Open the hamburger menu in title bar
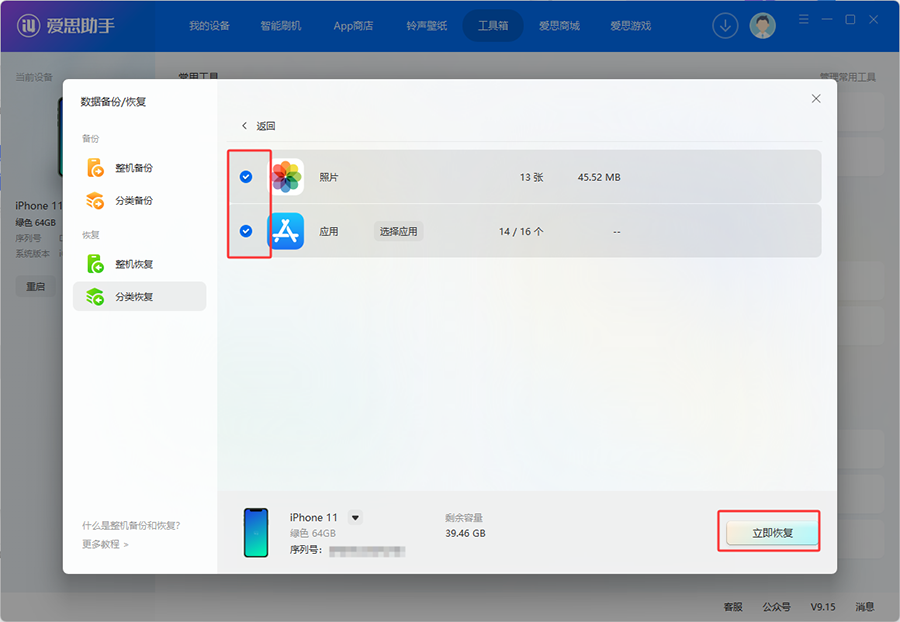The width and height of the screenshot is (900, 622). click(804, 20)
